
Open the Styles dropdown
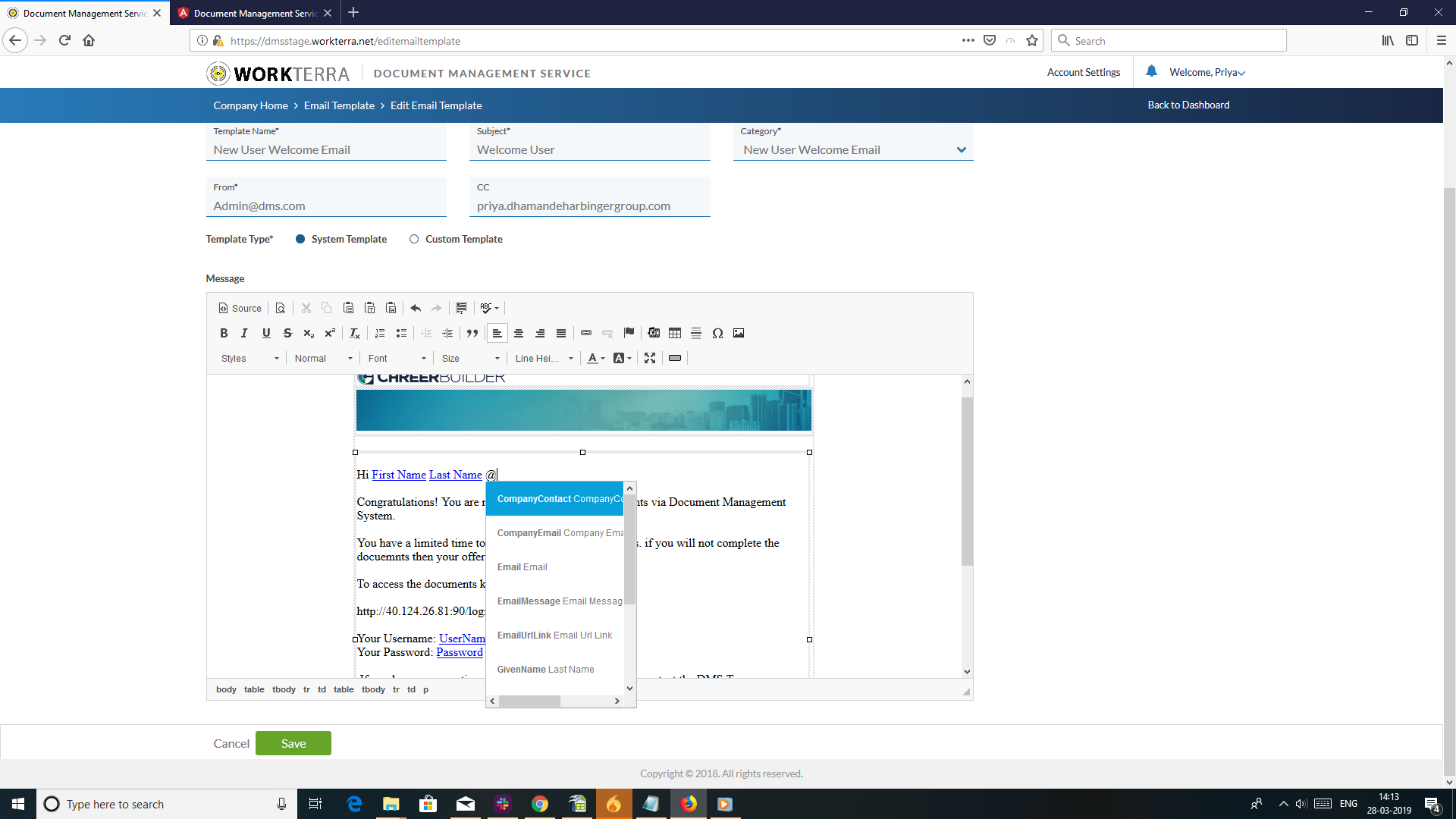[x=249, y=358]
